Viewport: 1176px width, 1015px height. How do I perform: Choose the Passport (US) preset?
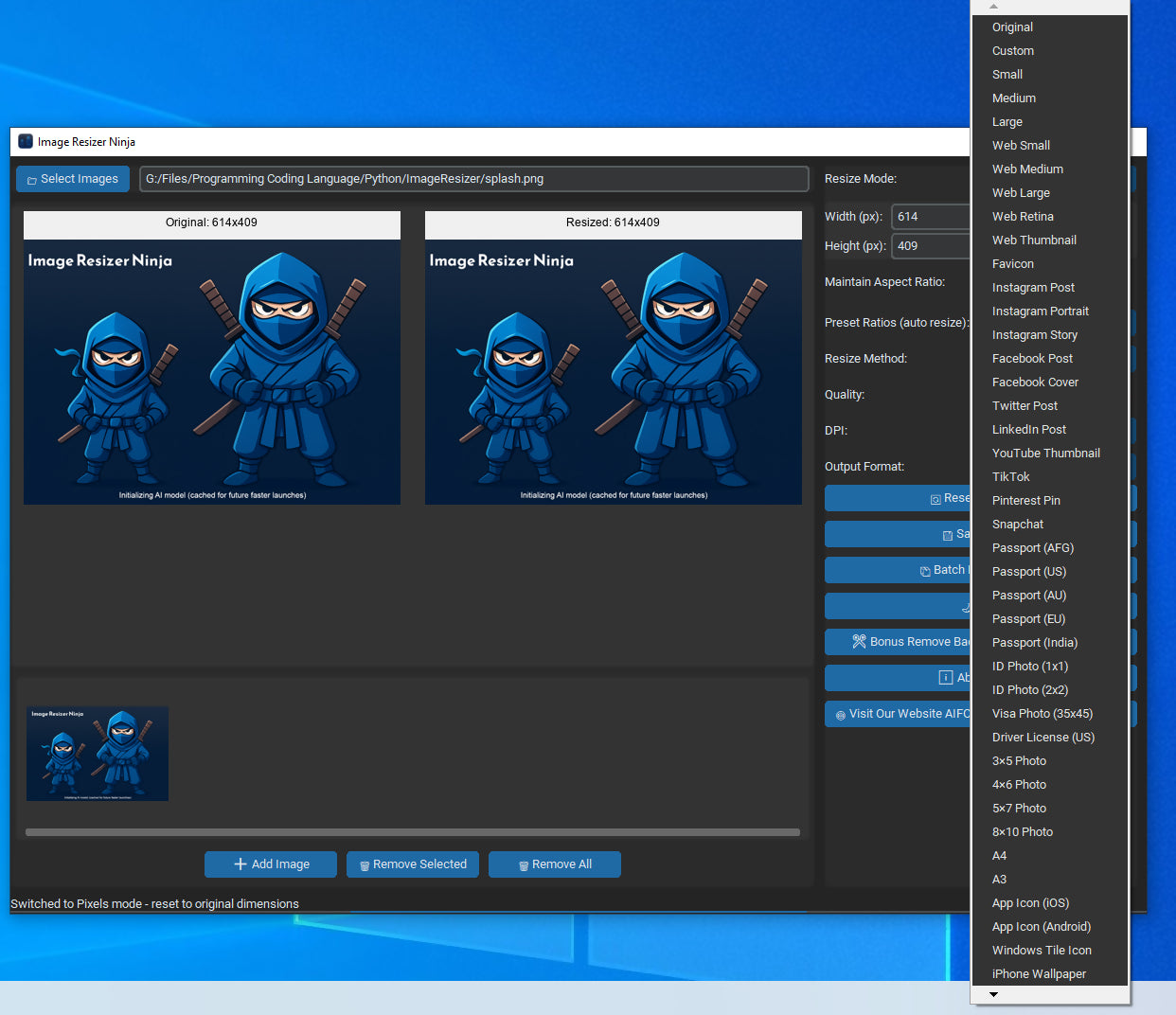point(1050,572)
